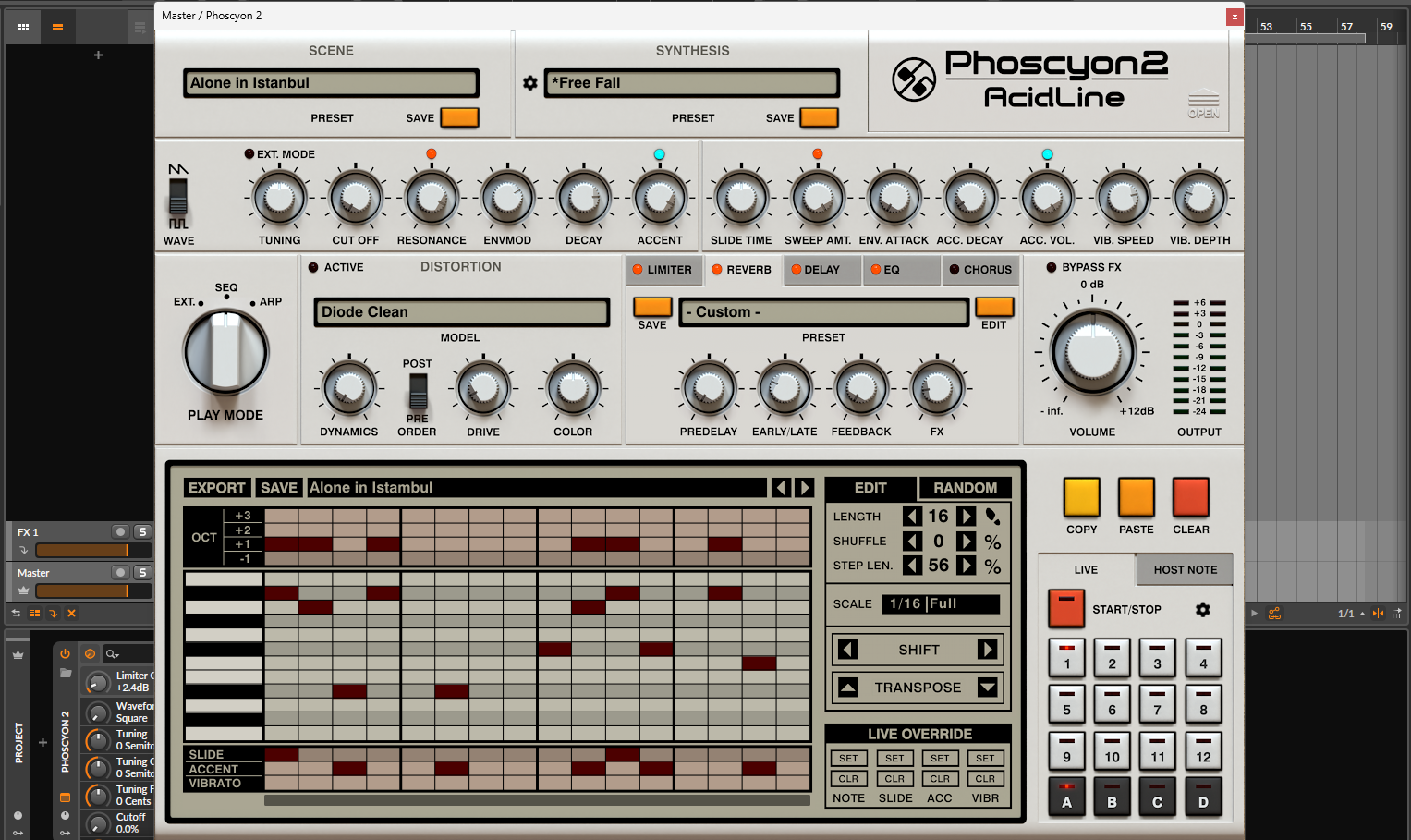
Task: Flip the WAVE shape switch
Action: pos(177,196)
